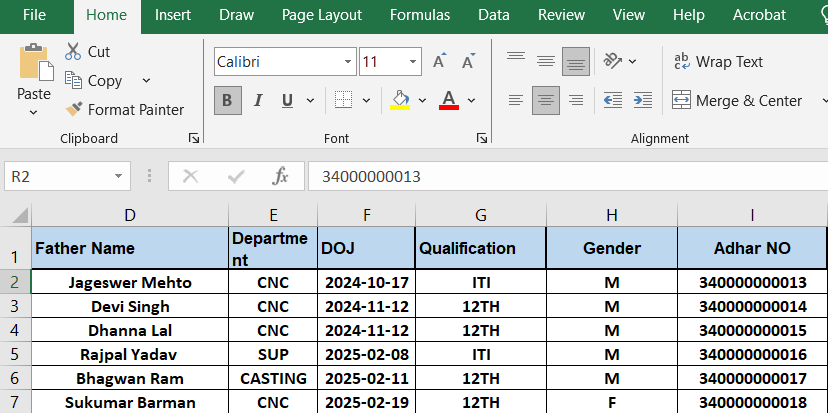
Task: Click the Increase Font Size icon
Action: [x=438, y=62]
